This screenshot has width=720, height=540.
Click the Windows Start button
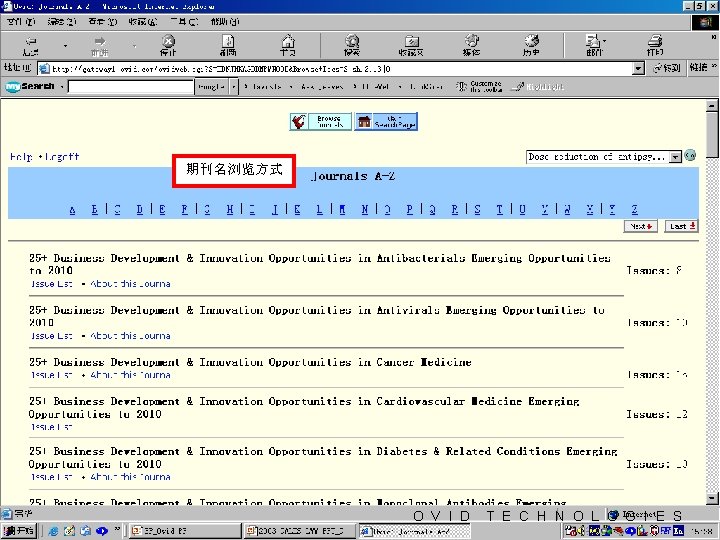pyautogui.click(x=19, y=531)
